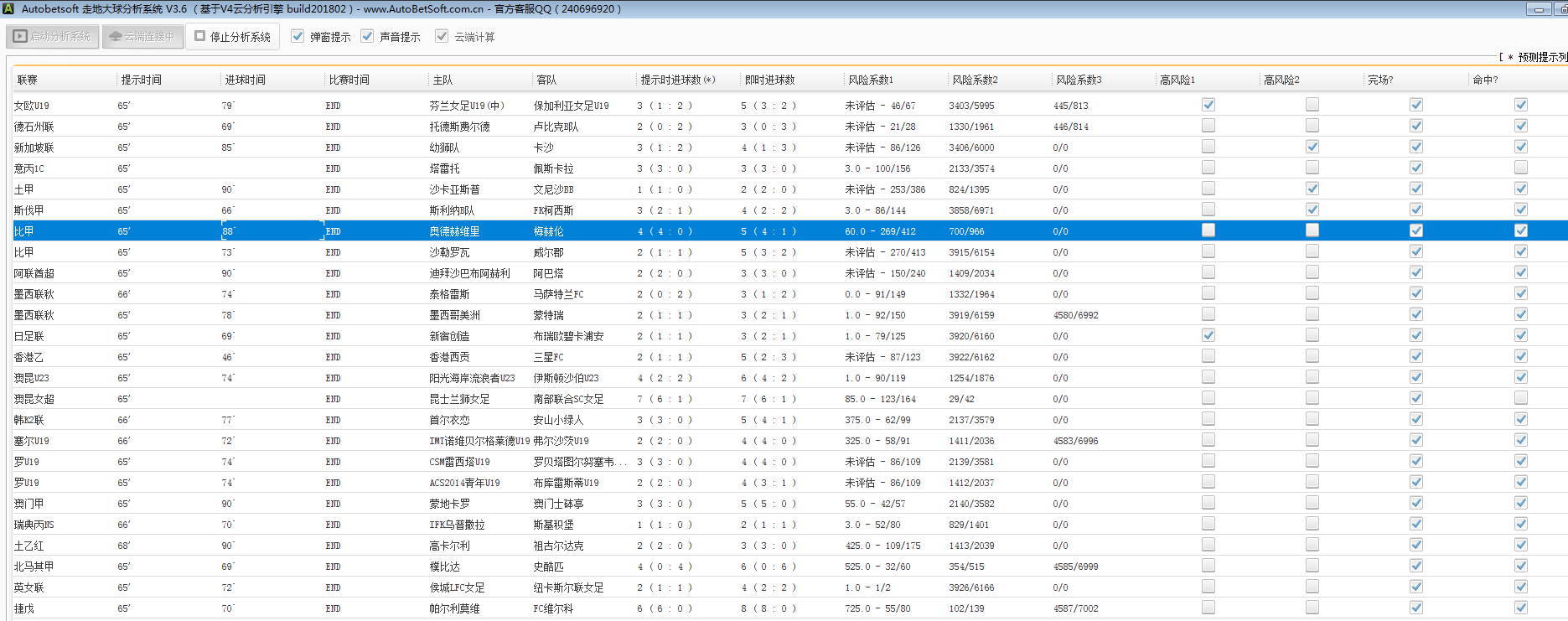
Task: Toggle the 云端计算 checkbox
Action: pyautogui.click(x=442, y=36)
